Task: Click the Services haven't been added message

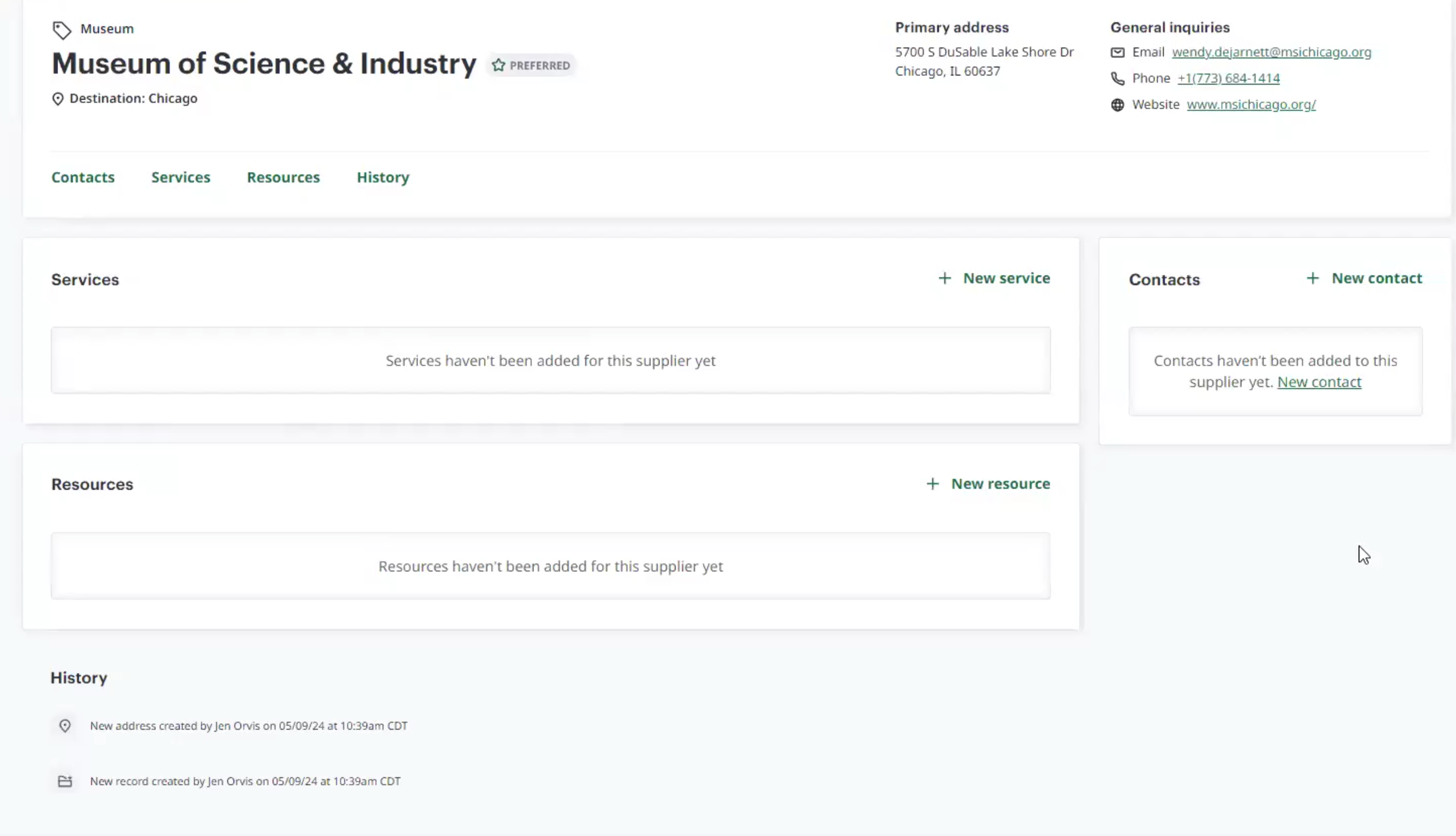Action: tap(550, 361)
